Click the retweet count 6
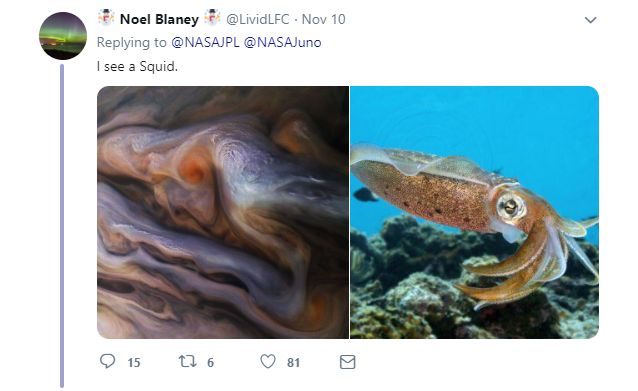This screenshot has height=391, width=638. click(x=210, y=363)
